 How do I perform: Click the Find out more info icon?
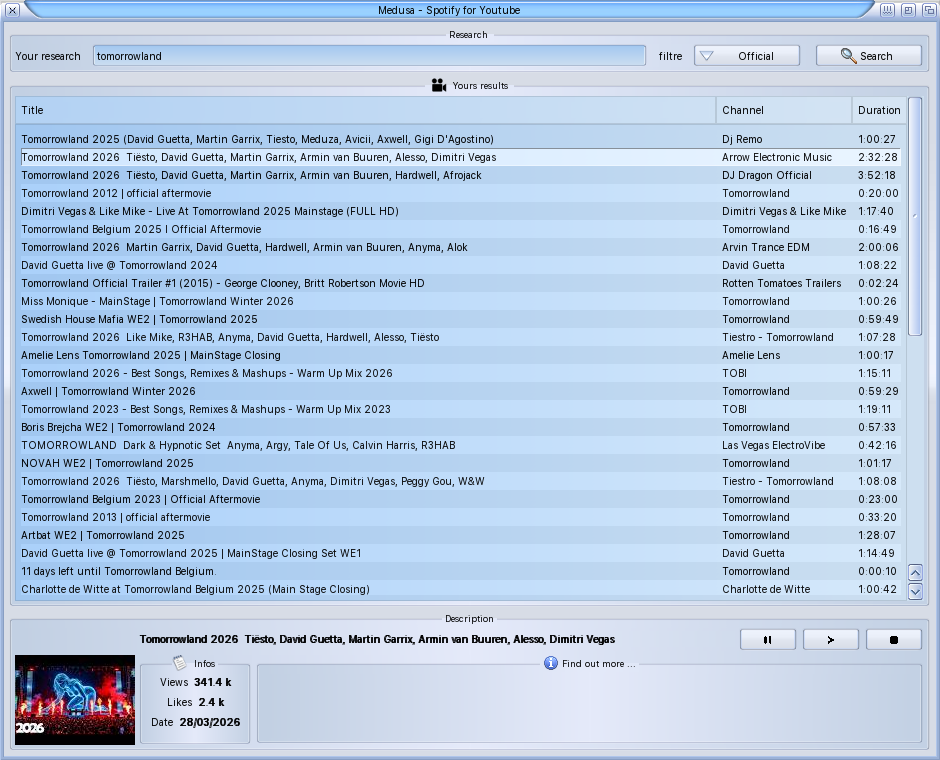point(550,663)
